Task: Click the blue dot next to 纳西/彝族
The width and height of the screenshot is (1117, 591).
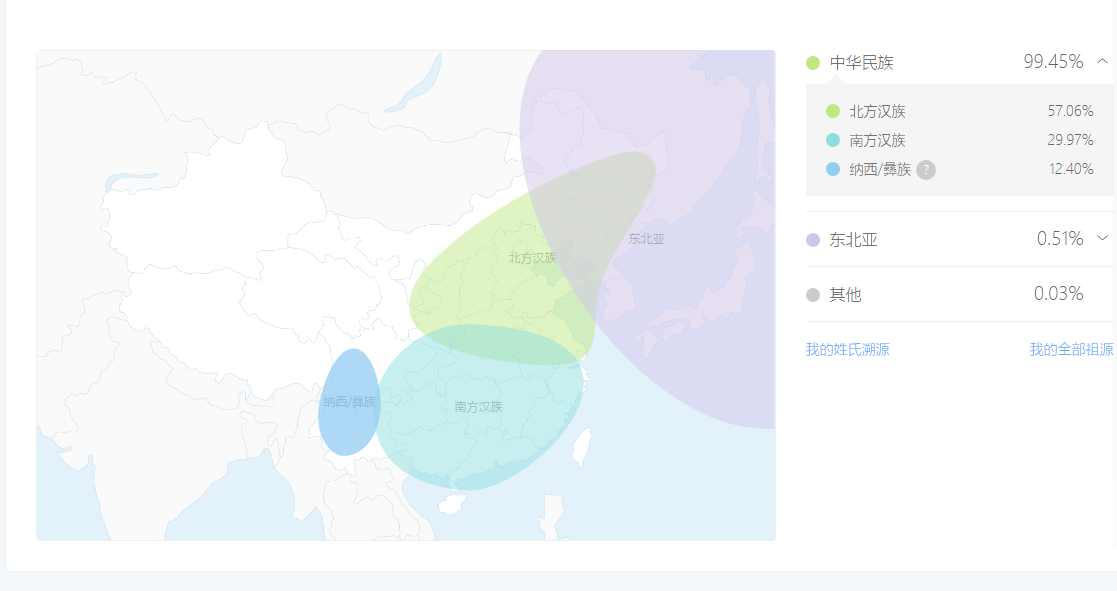Action: (833, 169)
